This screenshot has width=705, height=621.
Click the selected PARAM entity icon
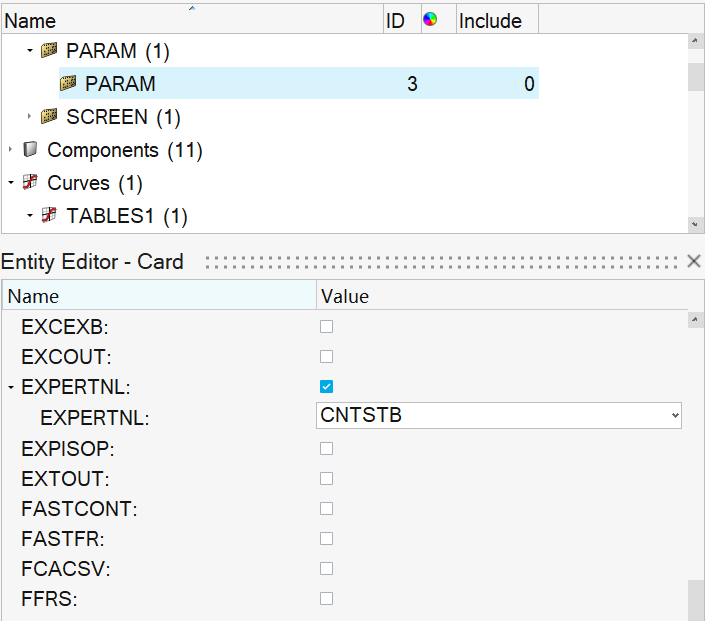point(68,84)
